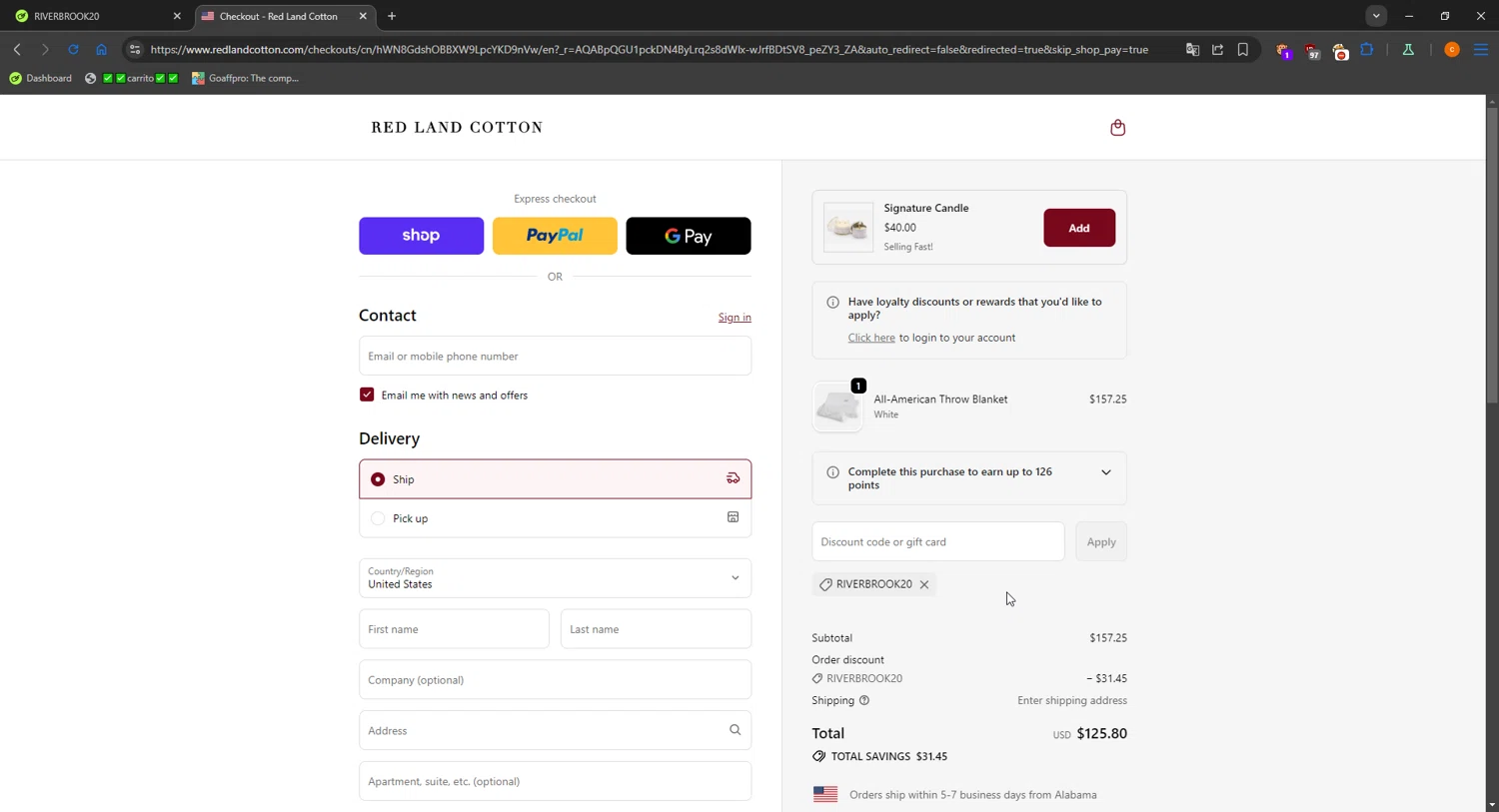1499x812 pixels.
Task: Open the monkey extension with badge 1
Action: [1284, 50]
